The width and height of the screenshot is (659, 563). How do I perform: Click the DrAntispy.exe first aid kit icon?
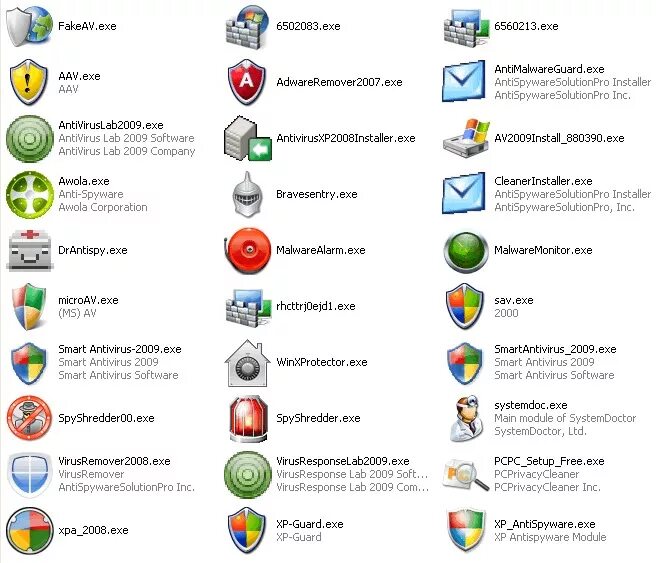tap(29, 250)
